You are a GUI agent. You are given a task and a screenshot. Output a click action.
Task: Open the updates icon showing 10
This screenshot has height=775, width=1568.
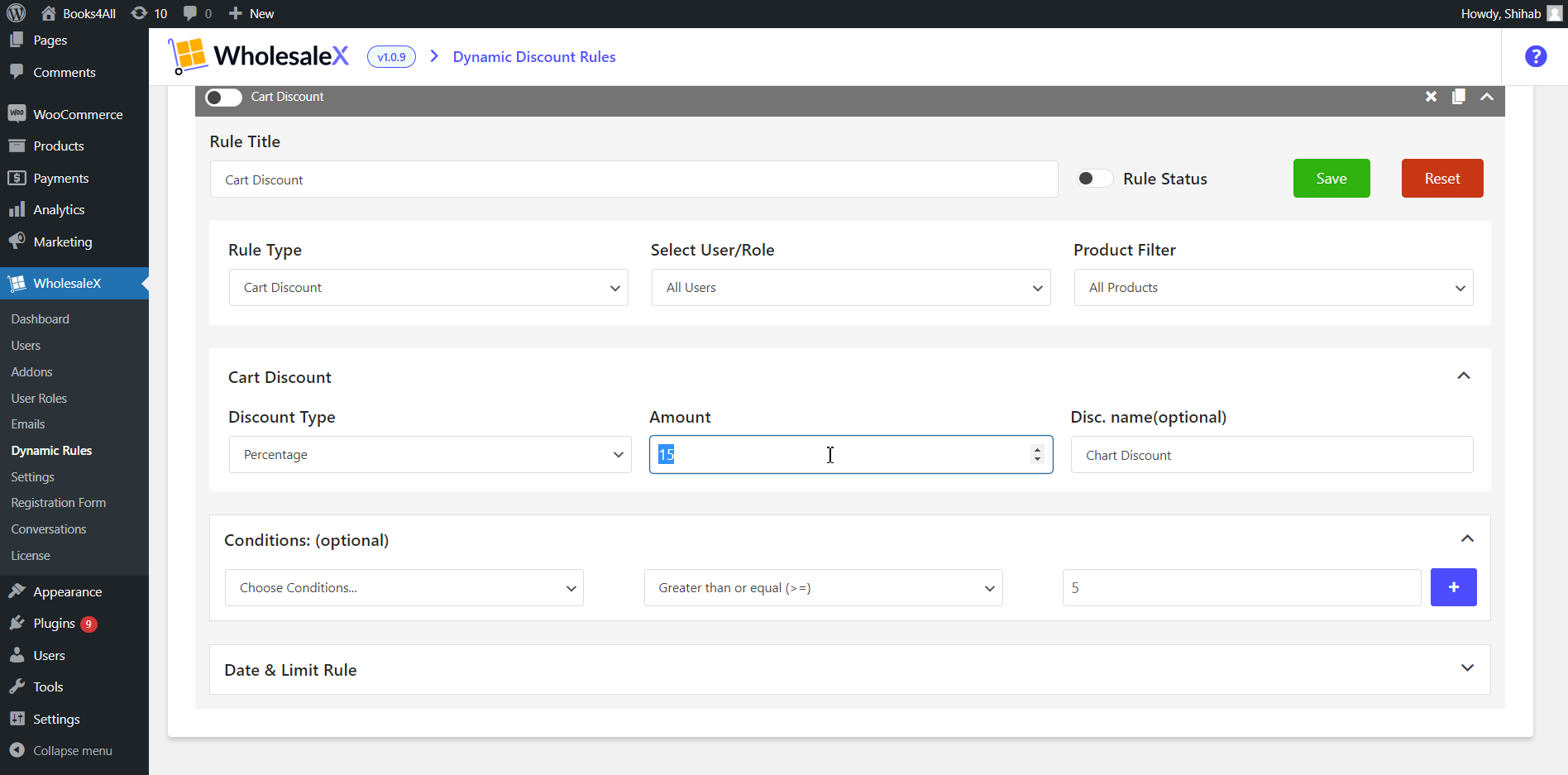pos(150,13)
